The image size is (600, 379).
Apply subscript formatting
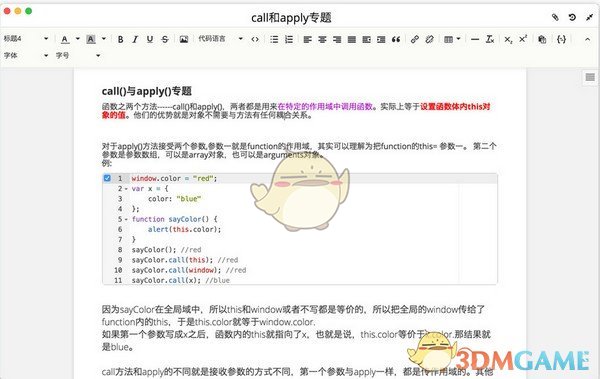pos(508,39)
